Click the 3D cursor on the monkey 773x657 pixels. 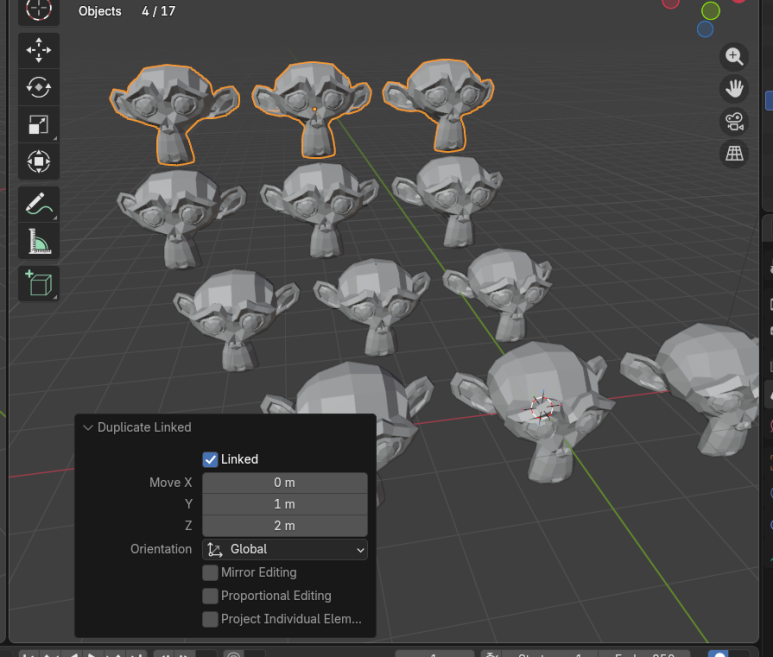[542, 408]
